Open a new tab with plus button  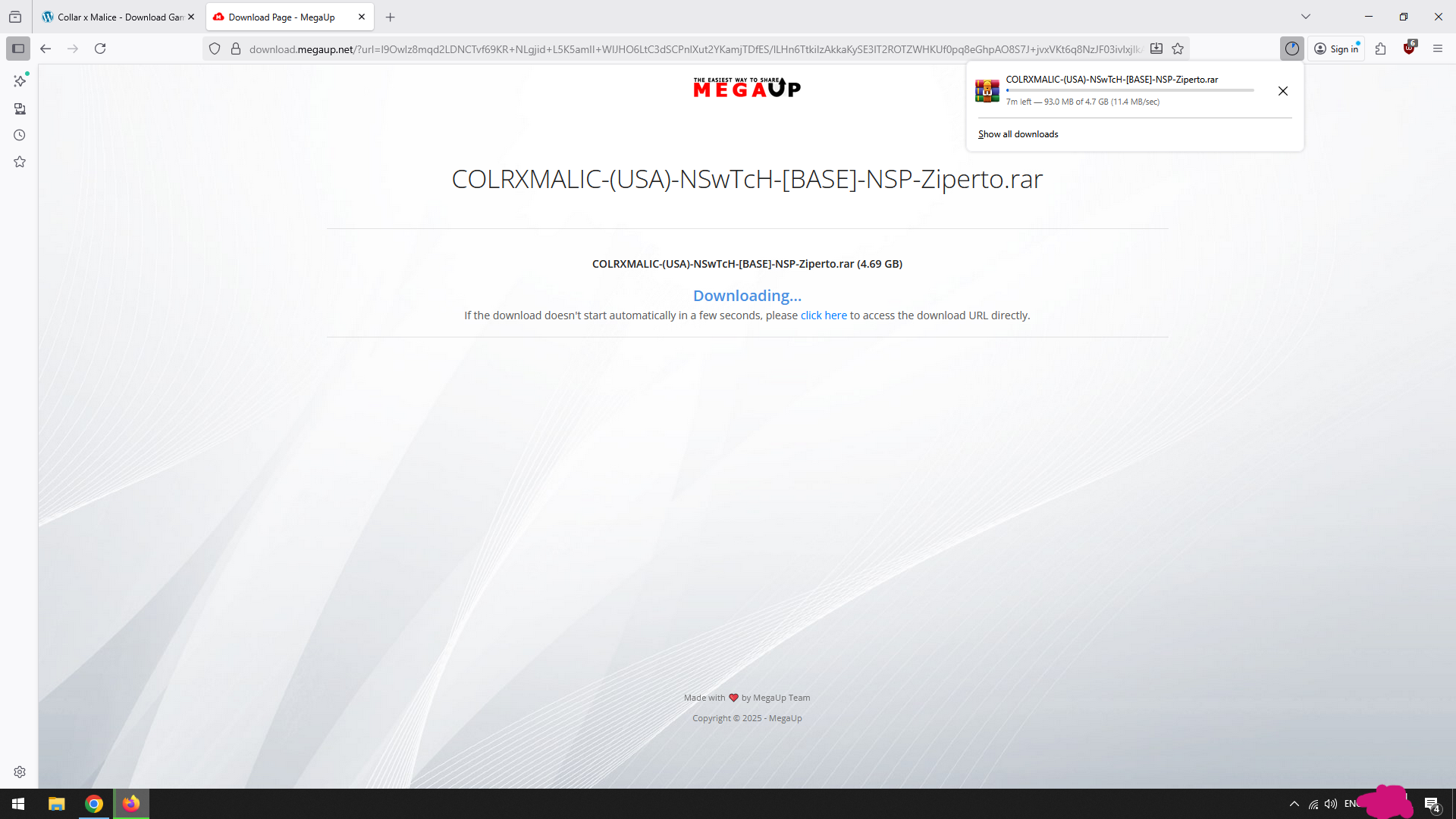[390, 17]
